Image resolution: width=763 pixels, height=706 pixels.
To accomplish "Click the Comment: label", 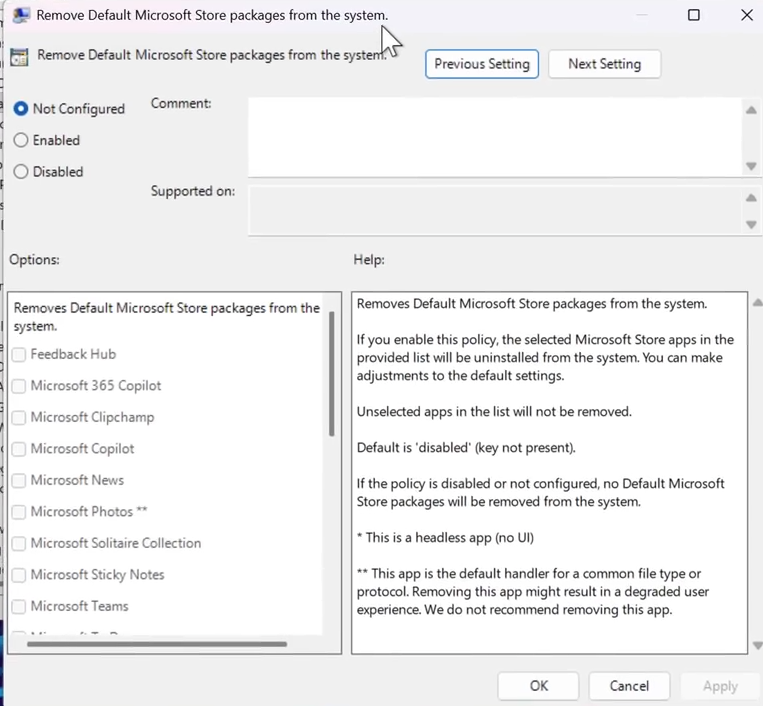I will (x=181, y=104).
